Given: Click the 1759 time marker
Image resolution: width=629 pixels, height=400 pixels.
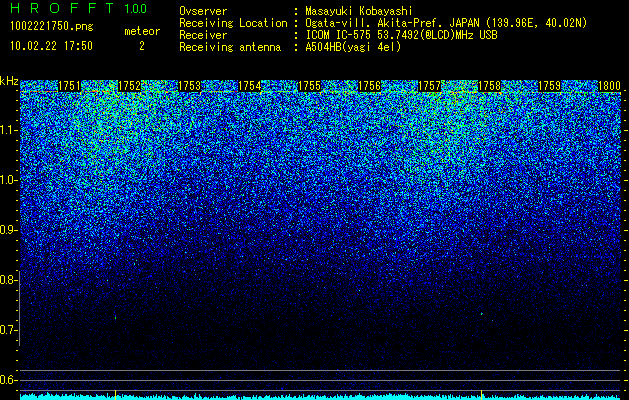Looking at the screenshot, I should tap(550, 86).
